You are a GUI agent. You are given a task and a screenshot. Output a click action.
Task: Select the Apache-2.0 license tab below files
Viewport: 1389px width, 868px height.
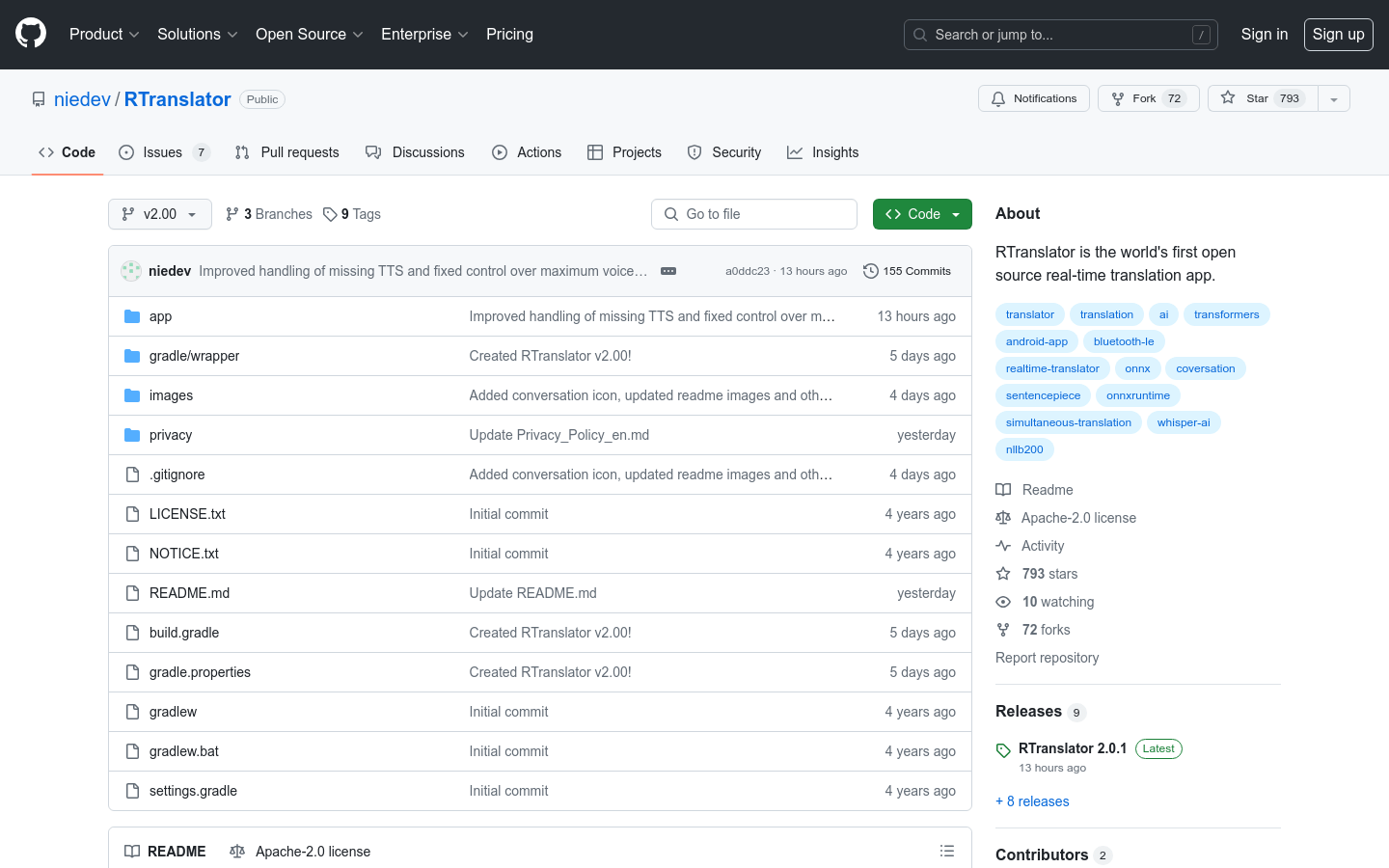(x=300, y=852)
